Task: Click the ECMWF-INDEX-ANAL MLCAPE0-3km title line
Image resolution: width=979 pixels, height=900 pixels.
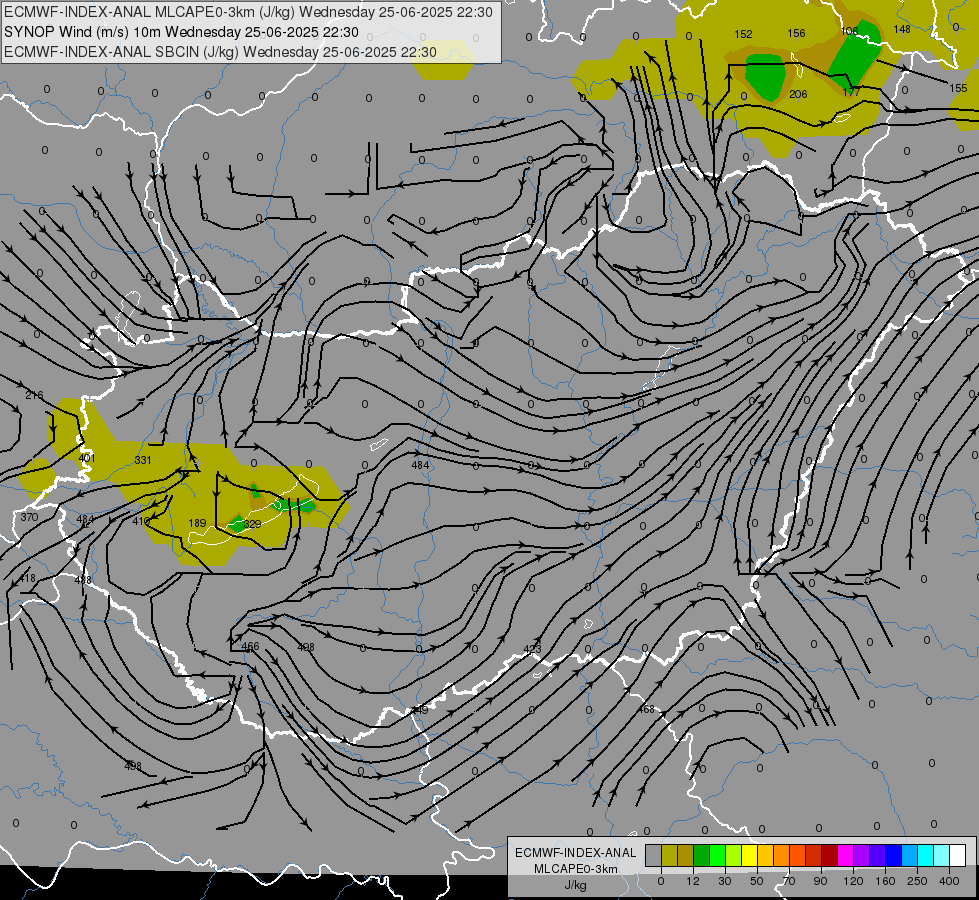Action: tap(248, 12)
